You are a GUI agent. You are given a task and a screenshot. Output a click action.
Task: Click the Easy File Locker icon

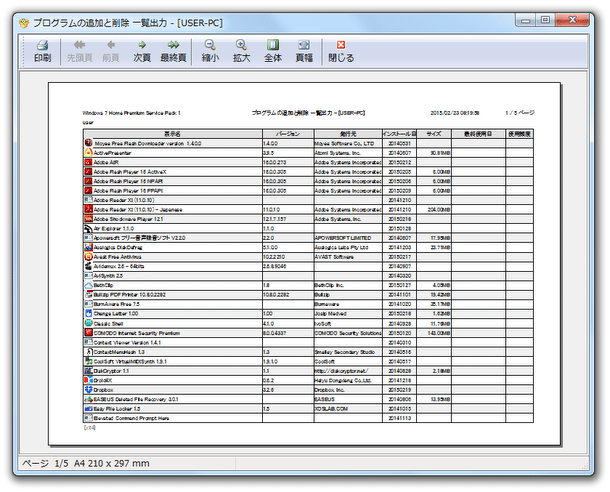(x=88, y=408)
